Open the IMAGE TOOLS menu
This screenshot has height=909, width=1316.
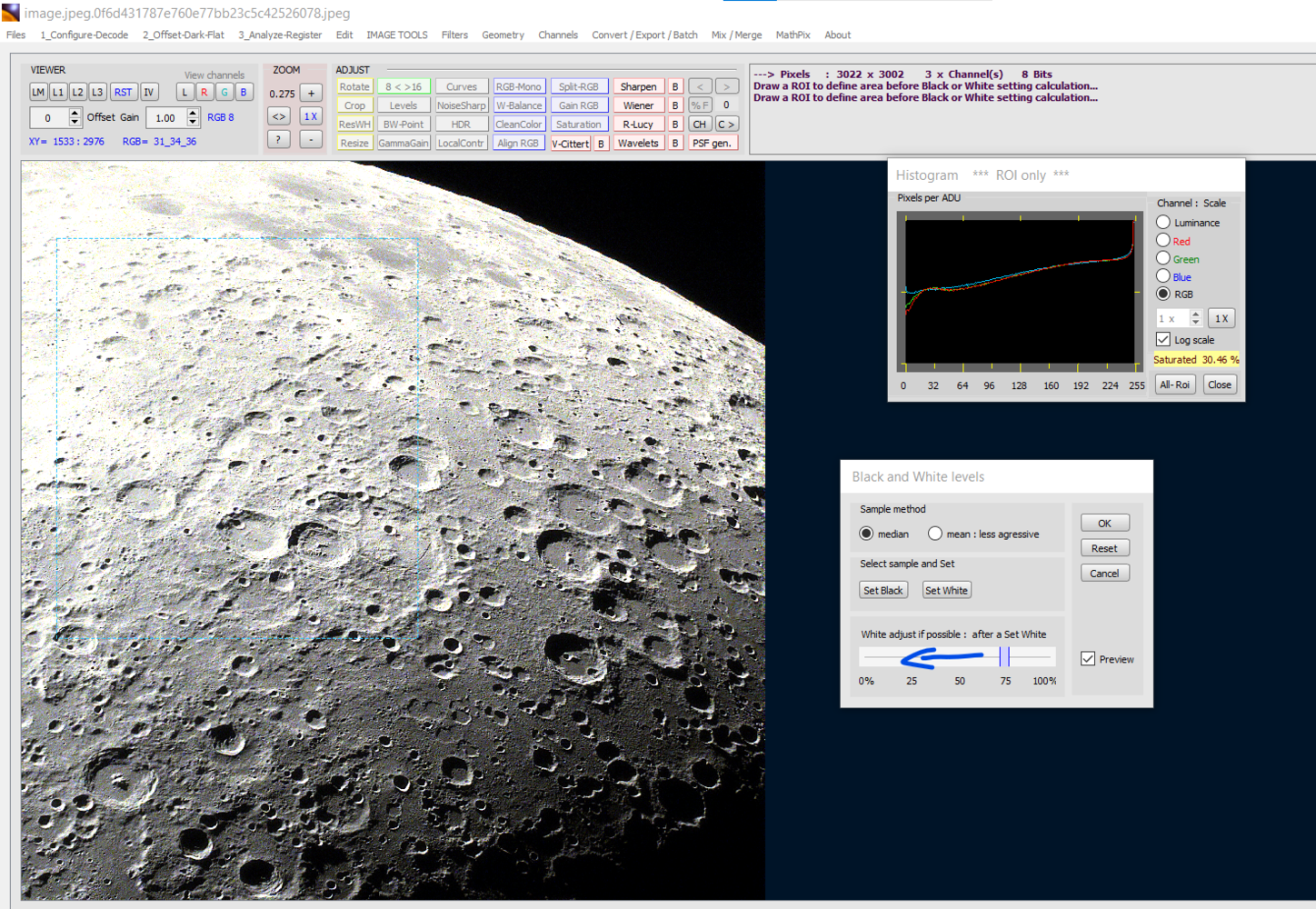[397, 35]
